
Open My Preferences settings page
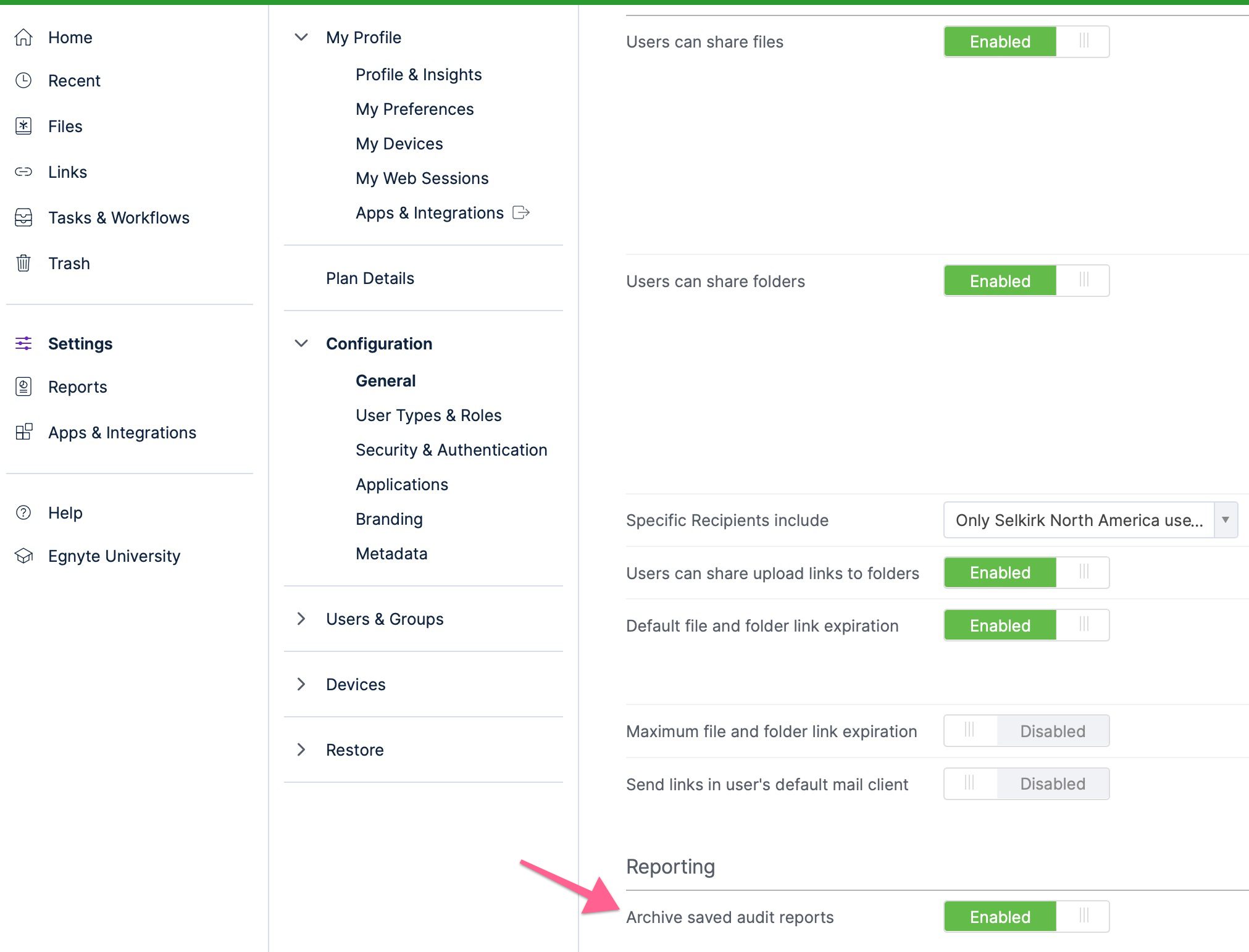pos(415,109)
